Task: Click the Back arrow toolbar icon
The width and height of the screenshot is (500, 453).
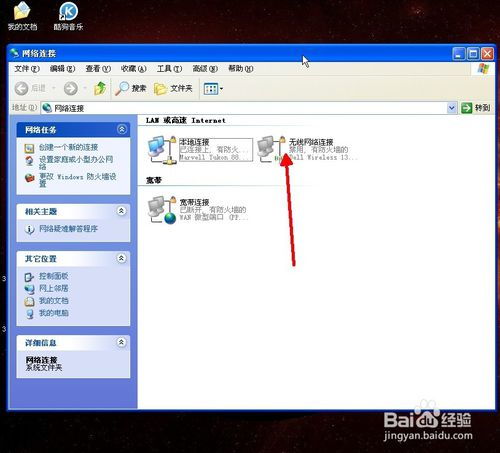Action: point(22,88)
